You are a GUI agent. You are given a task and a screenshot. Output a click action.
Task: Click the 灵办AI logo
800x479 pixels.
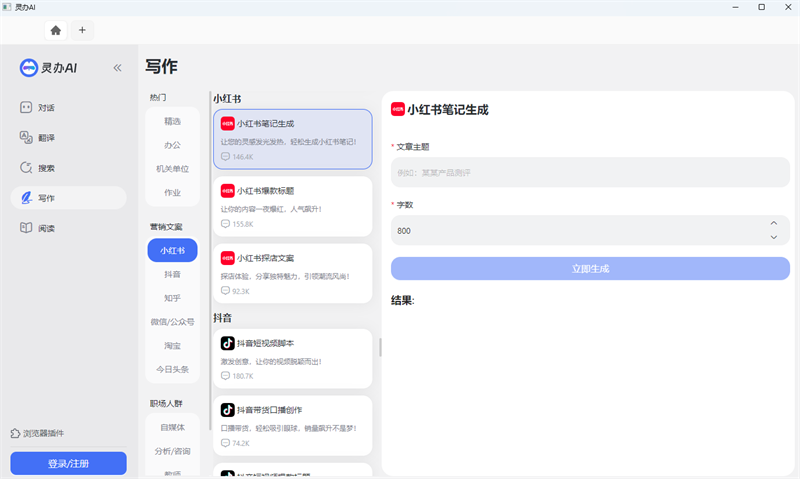coord(48,67)
